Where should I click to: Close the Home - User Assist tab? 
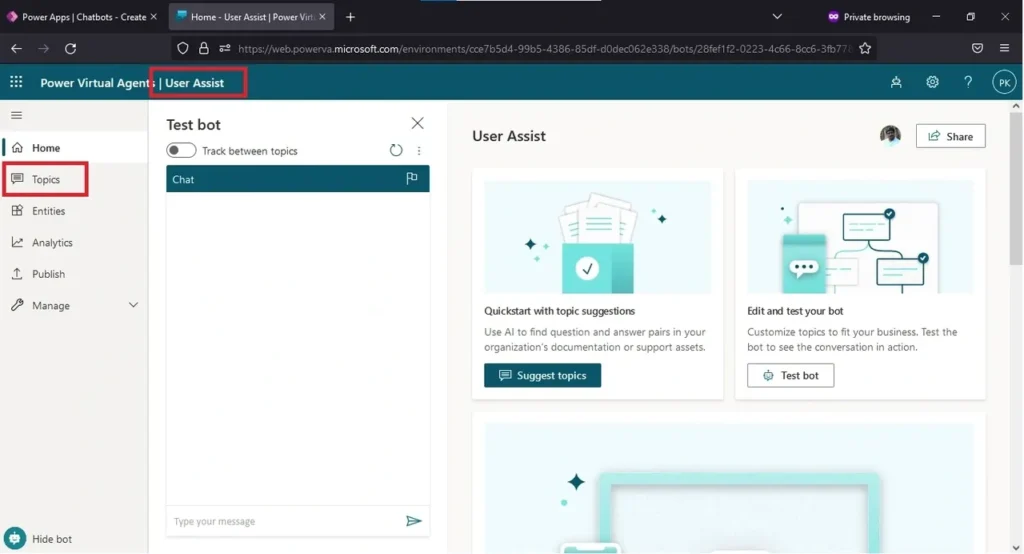click(322, 17)
